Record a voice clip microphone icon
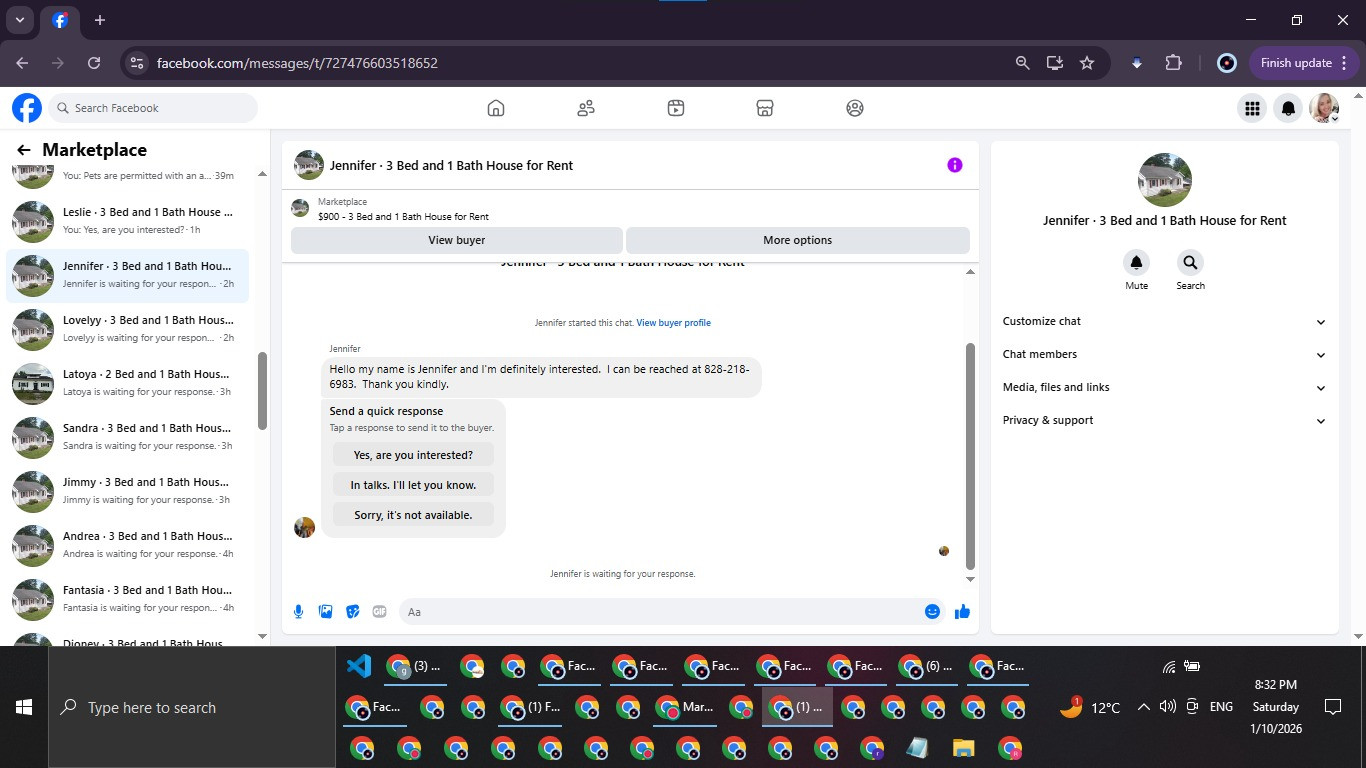Viewport: 1366px width, 768px height. pos(298,612)
